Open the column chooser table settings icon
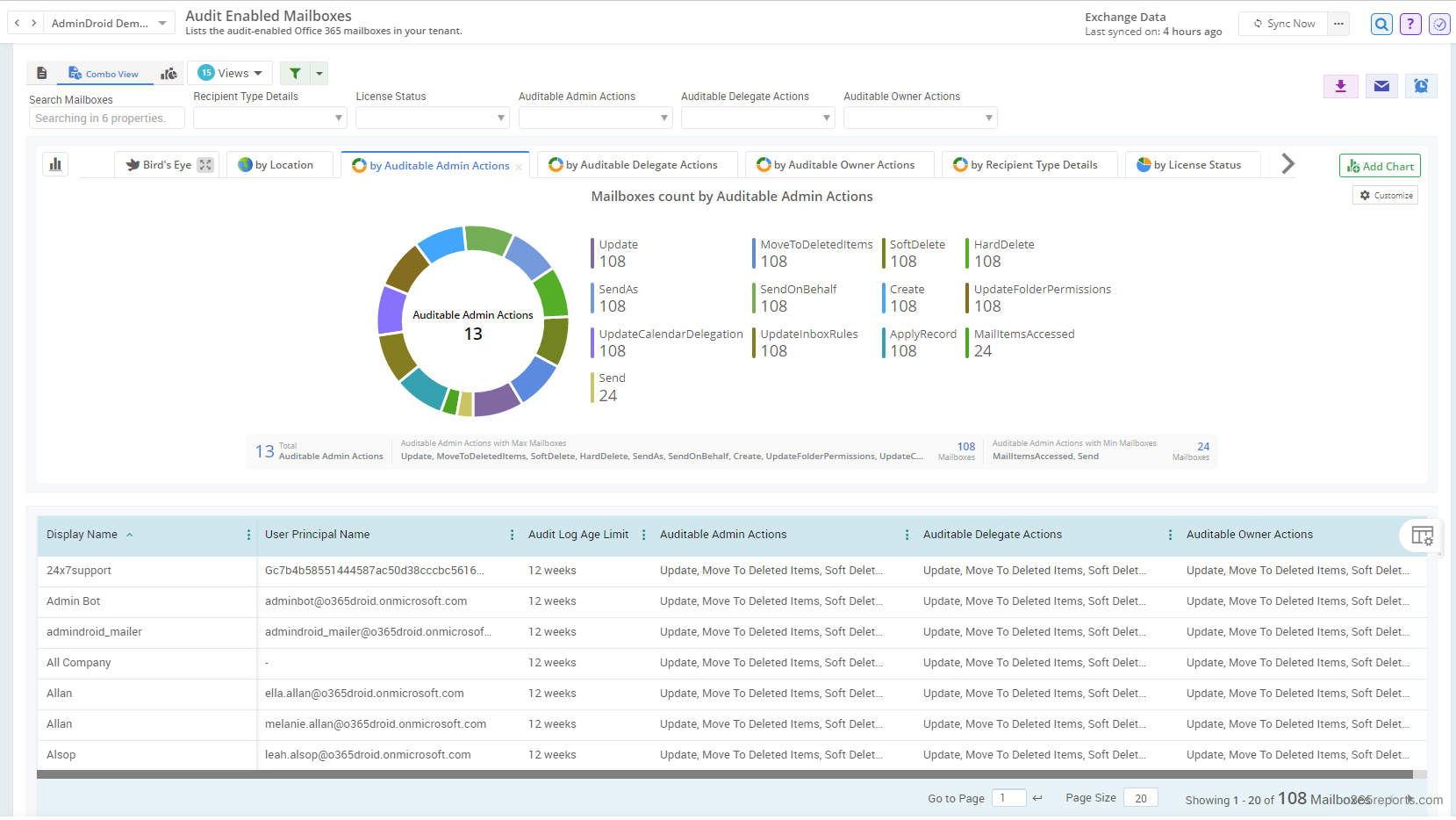1456x820 pixels. [x=1422, y=536]
